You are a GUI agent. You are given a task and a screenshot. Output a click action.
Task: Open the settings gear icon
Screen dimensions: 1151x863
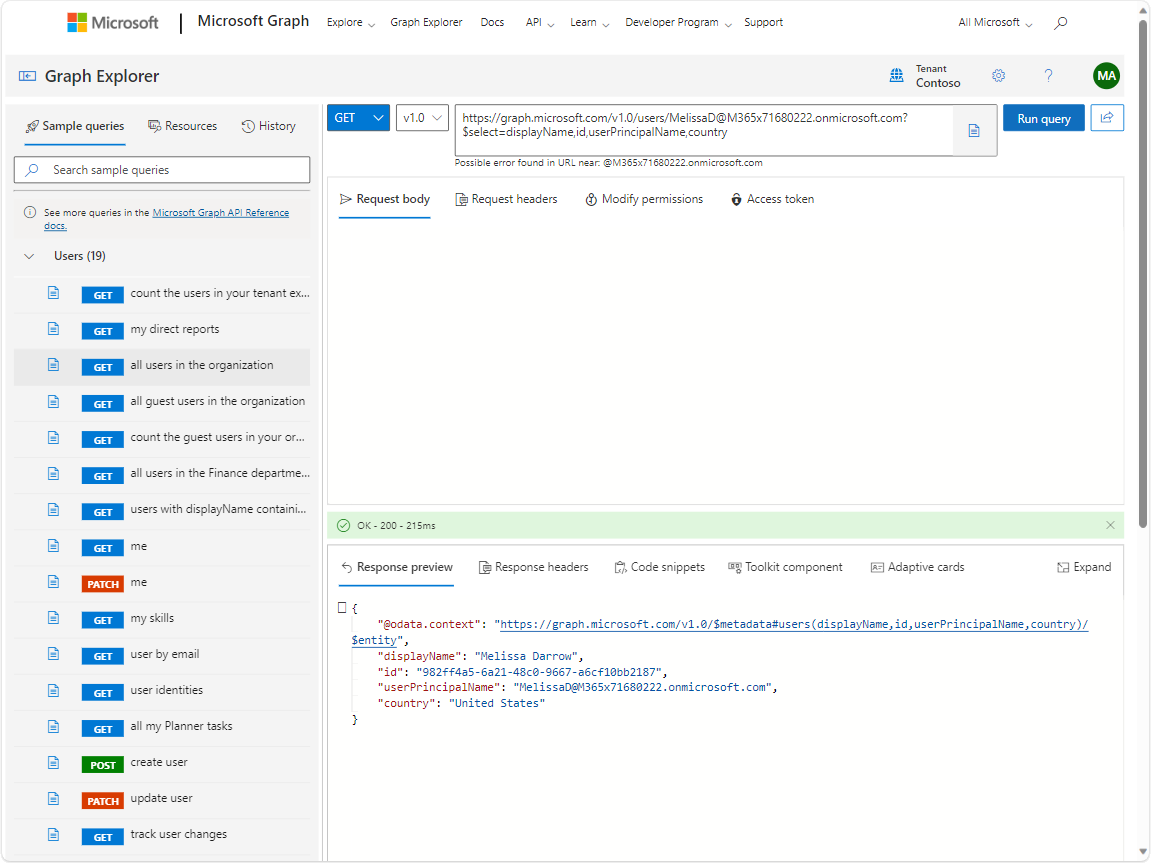998,76
